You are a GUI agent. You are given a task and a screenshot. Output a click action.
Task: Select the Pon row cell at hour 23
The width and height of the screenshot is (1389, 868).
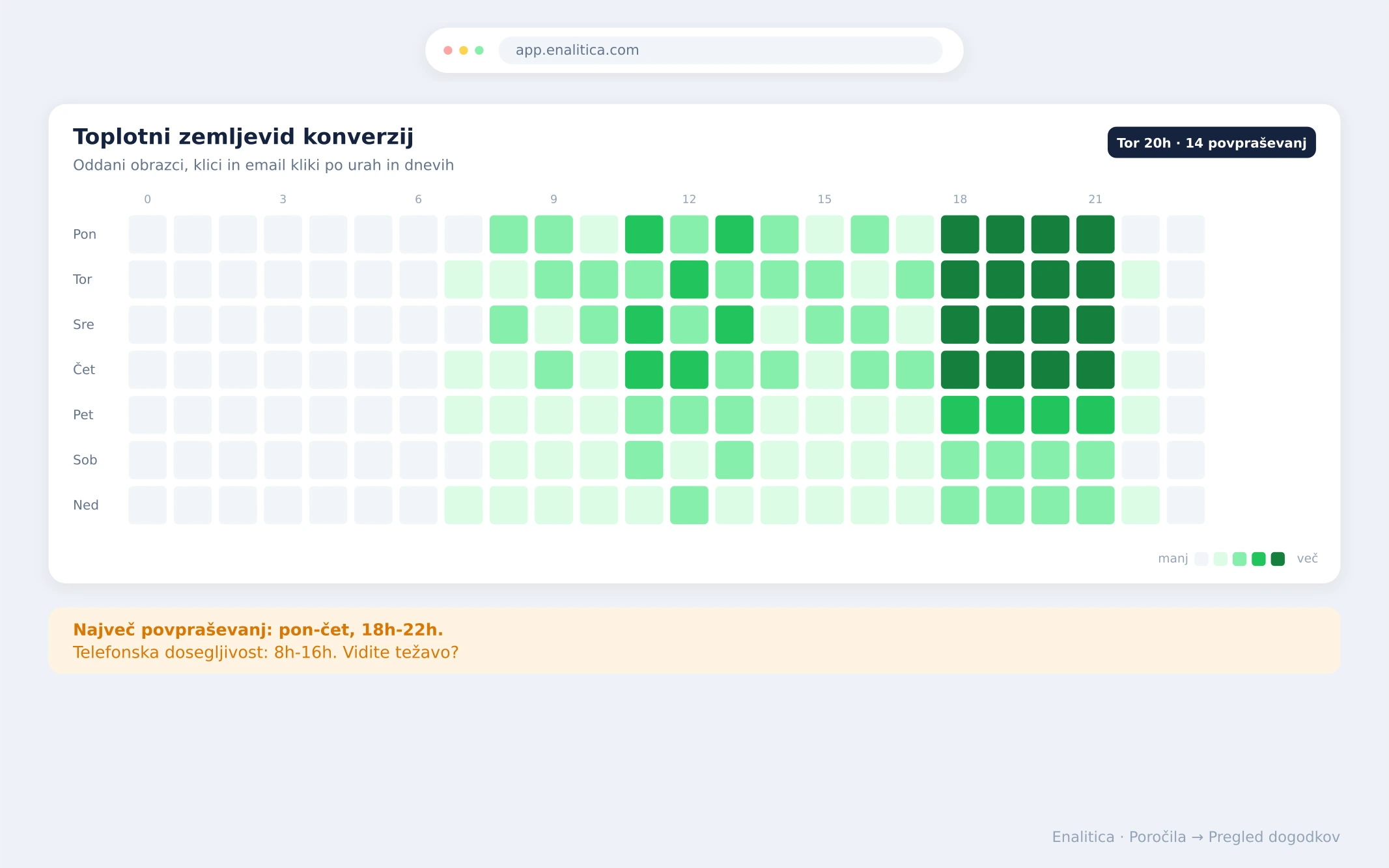point(1186,234)
